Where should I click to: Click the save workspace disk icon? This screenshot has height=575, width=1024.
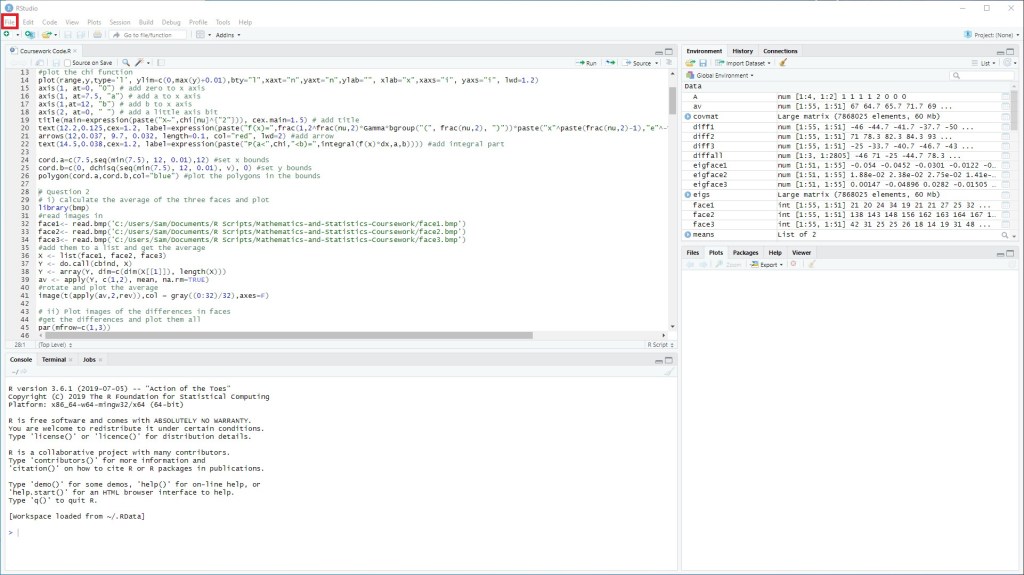coord(702,63)
